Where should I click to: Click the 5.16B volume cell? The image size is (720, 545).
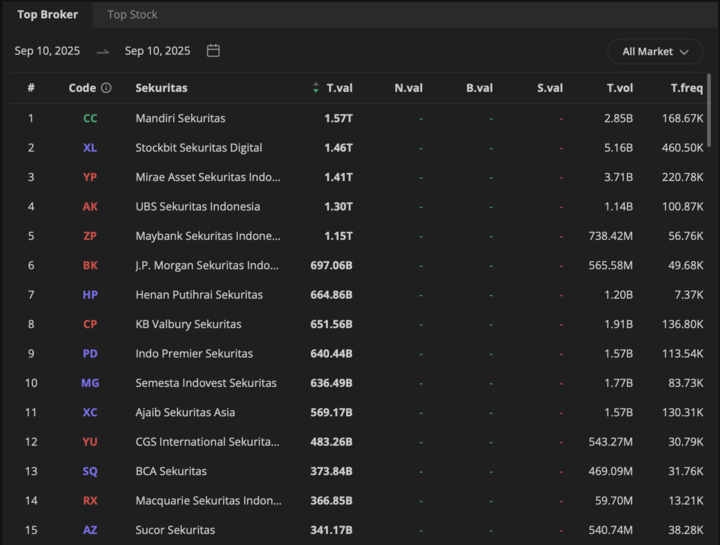coord(619,148)
